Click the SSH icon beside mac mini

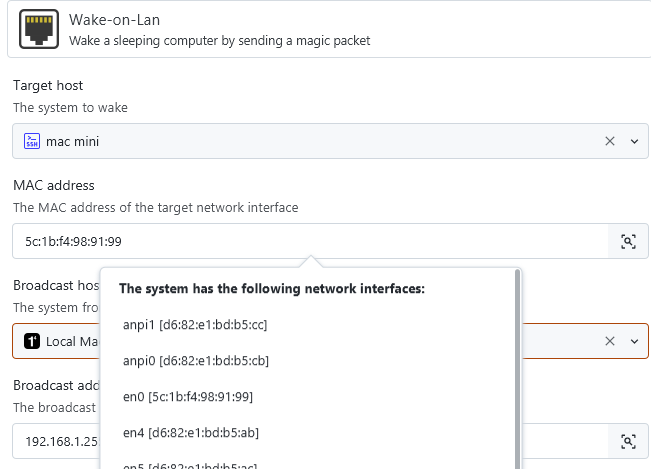coord(32,141)
